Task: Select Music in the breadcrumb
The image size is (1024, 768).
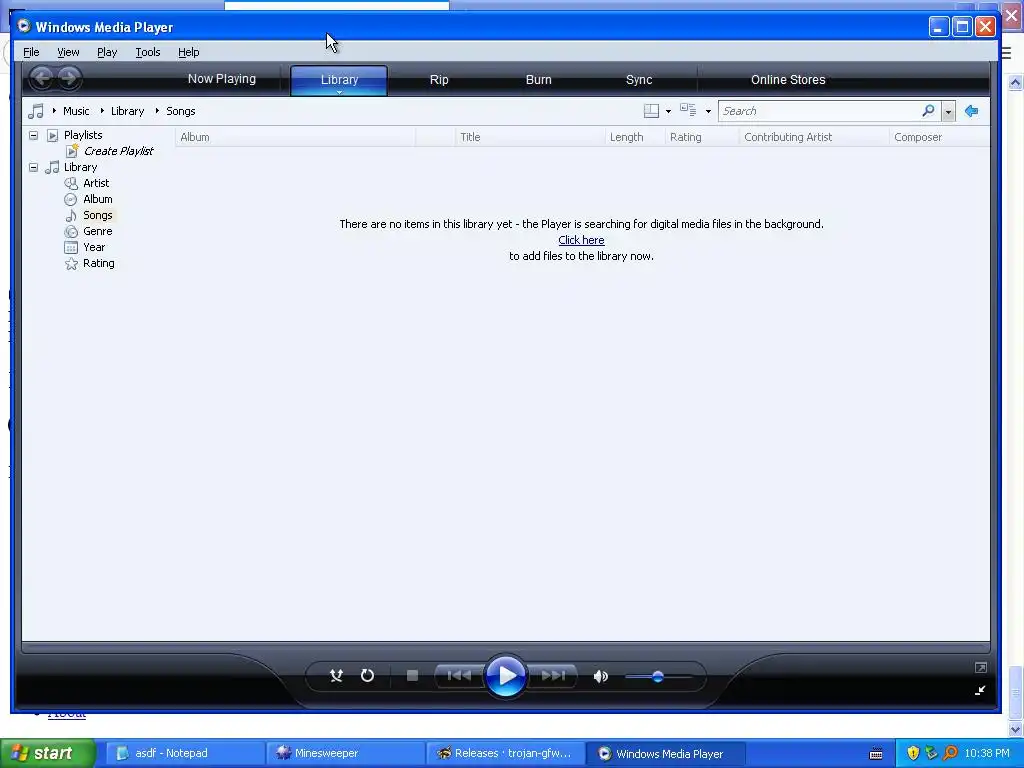Action: click(x=76, y=111)
